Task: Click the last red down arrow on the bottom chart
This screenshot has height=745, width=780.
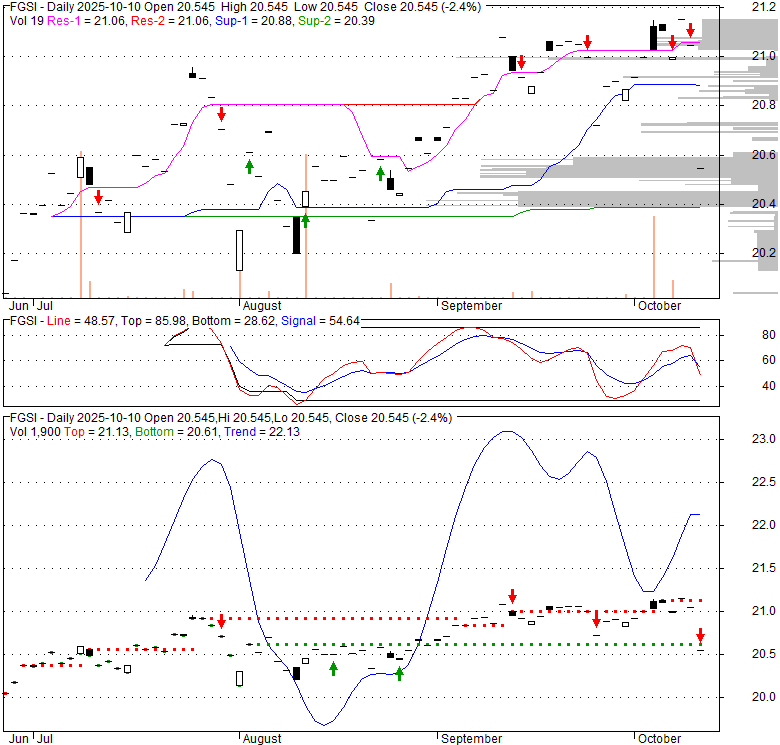Action: coord(701,635)
